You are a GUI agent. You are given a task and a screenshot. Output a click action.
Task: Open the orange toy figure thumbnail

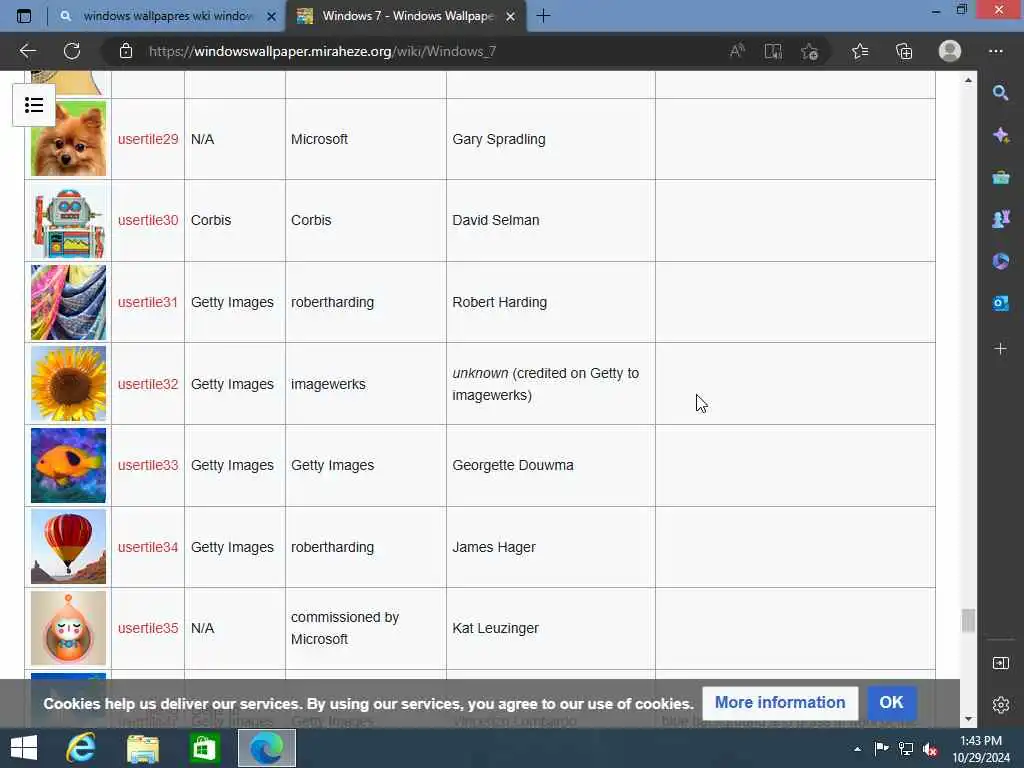tap(69, 628)
